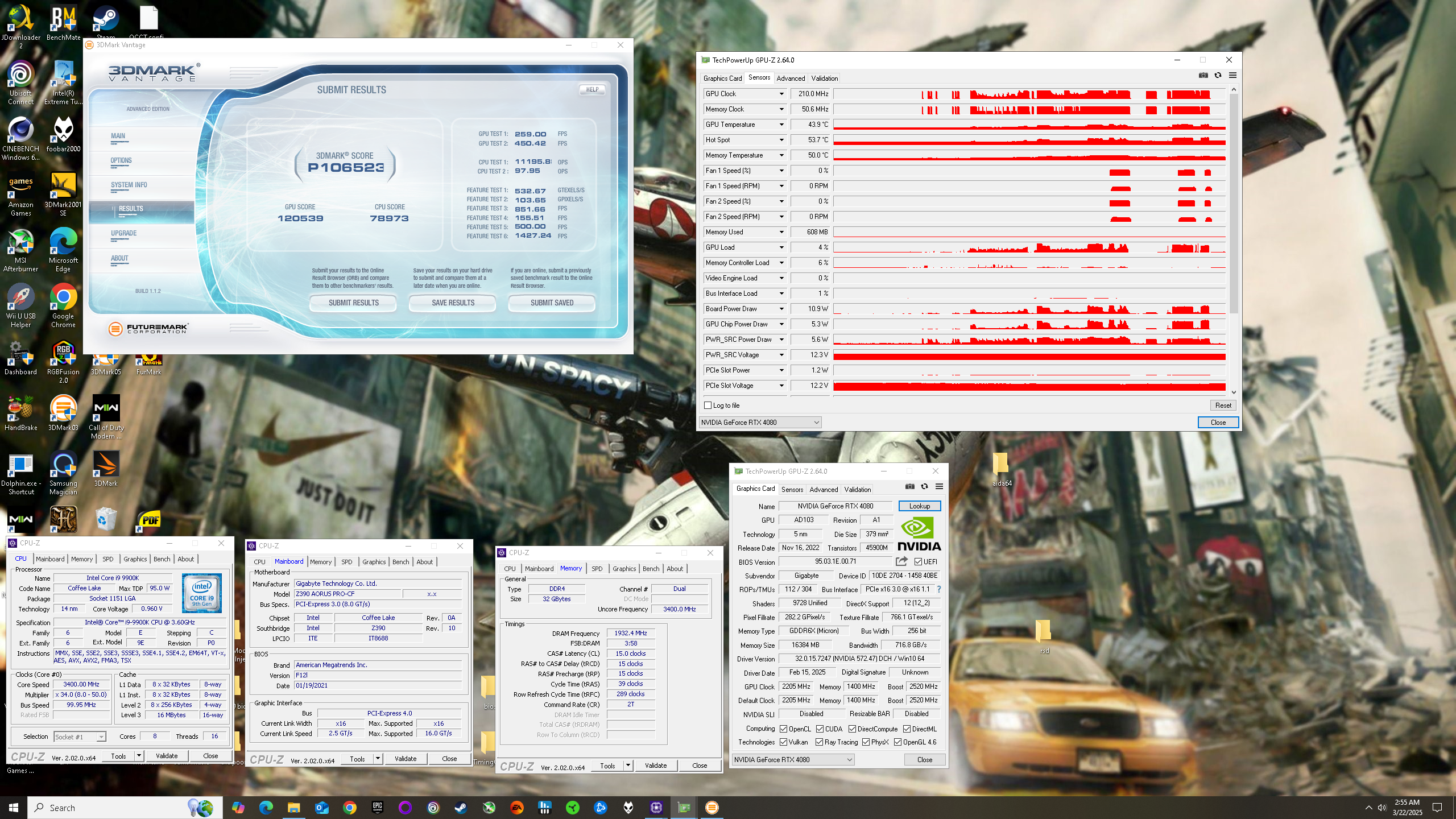Open Ubisoft Connect desktop icon
Screen dimensions: 1456x819
[20, 83]
